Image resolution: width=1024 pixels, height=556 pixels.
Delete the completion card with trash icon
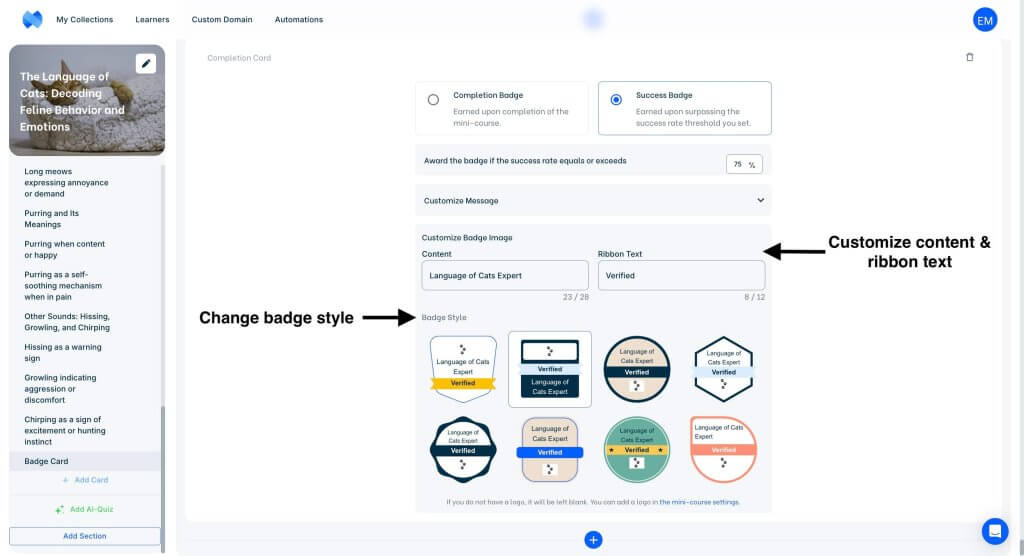click(969, 58)
